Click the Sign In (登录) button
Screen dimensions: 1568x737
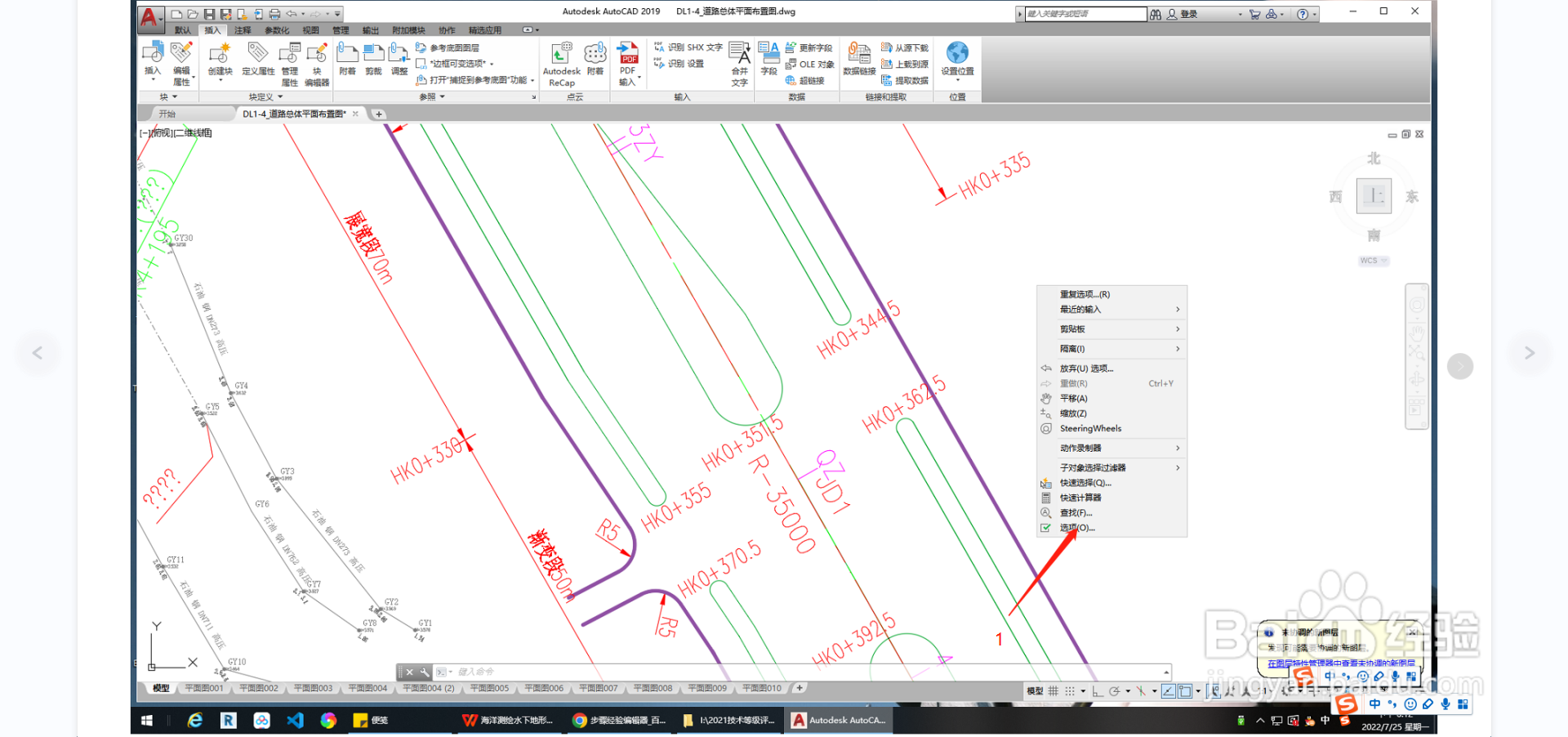click(1182, 14)
